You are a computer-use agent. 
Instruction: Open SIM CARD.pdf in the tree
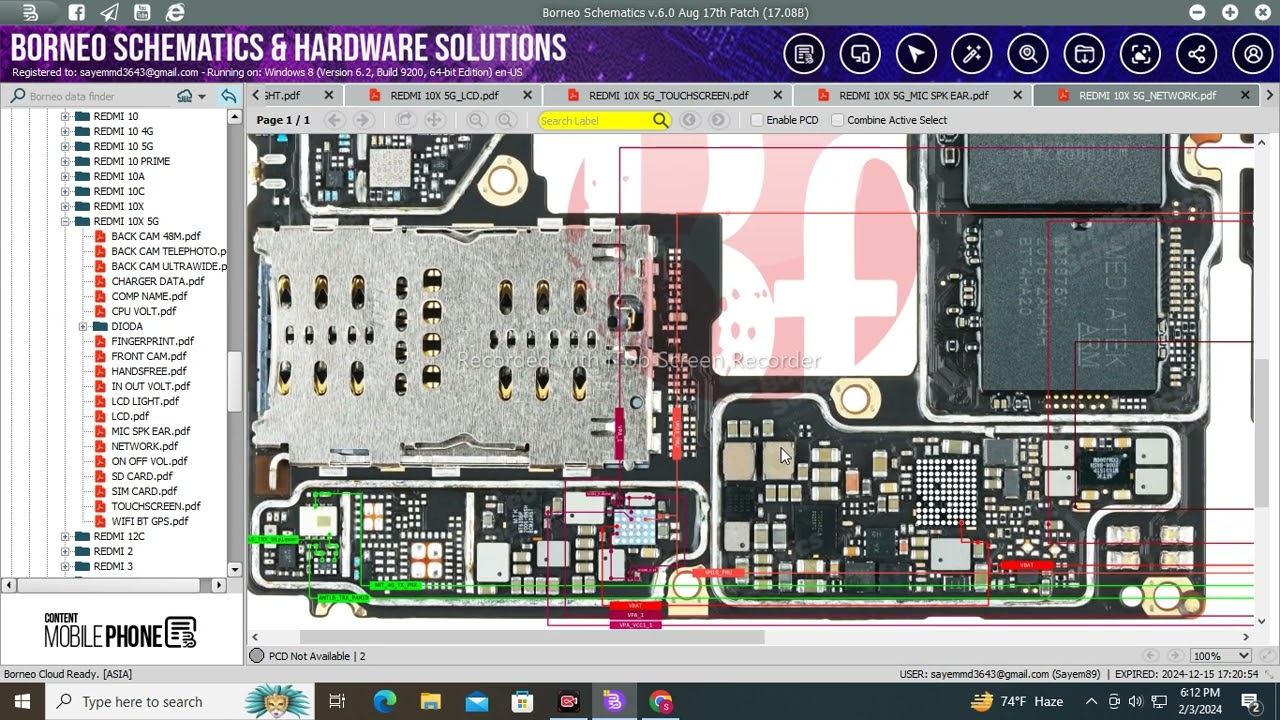(x=144, y=491)
